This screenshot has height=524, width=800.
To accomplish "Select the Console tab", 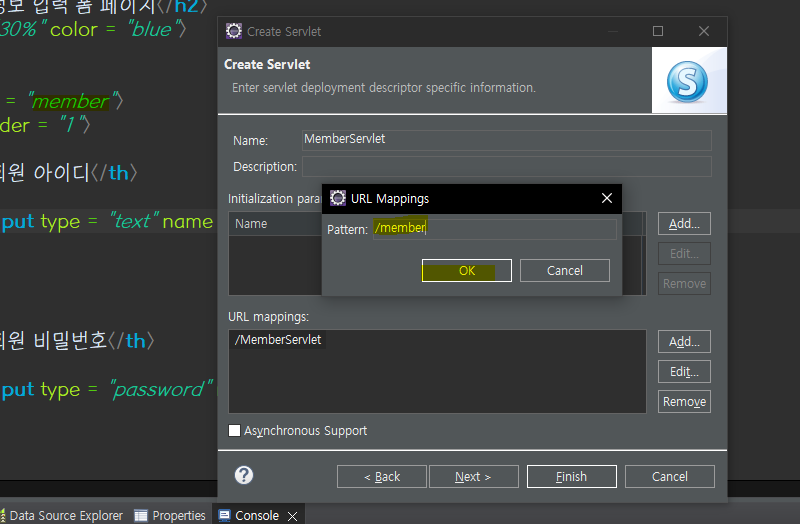I will (257, 515).
